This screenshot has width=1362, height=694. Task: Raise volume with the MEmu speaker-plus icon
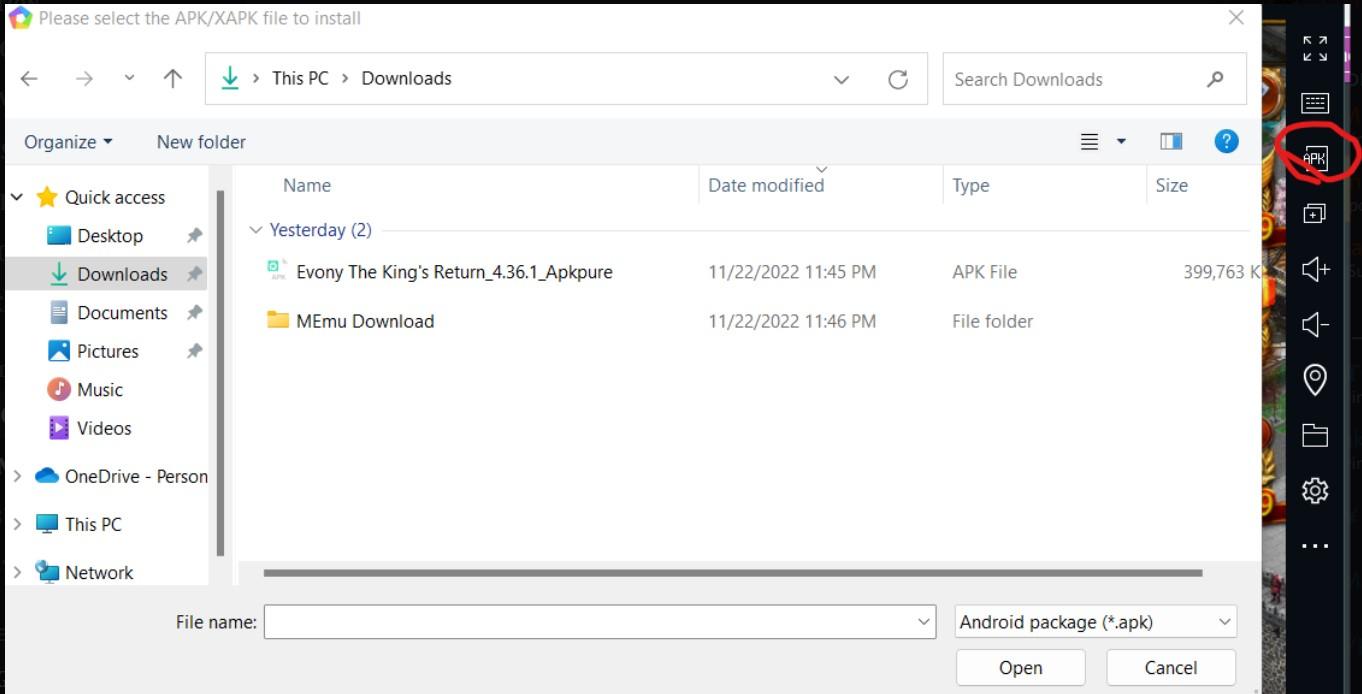pyautogui.click(x=1315, y=268)
